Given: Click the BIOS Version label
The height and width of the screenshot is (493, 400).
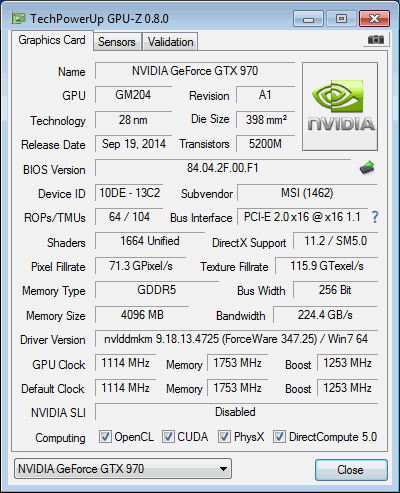Looking at the screenshot, I should pos(54,170).
